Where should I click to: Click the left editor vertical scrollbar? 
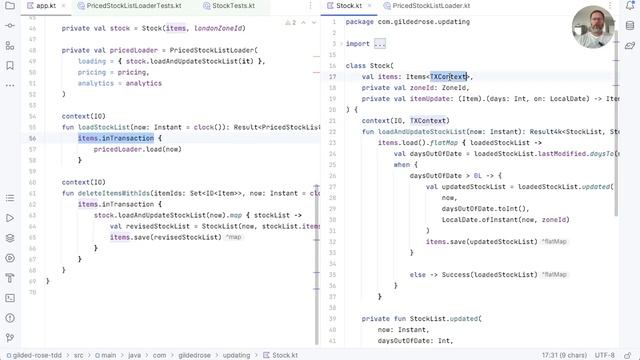click(317, 264)
